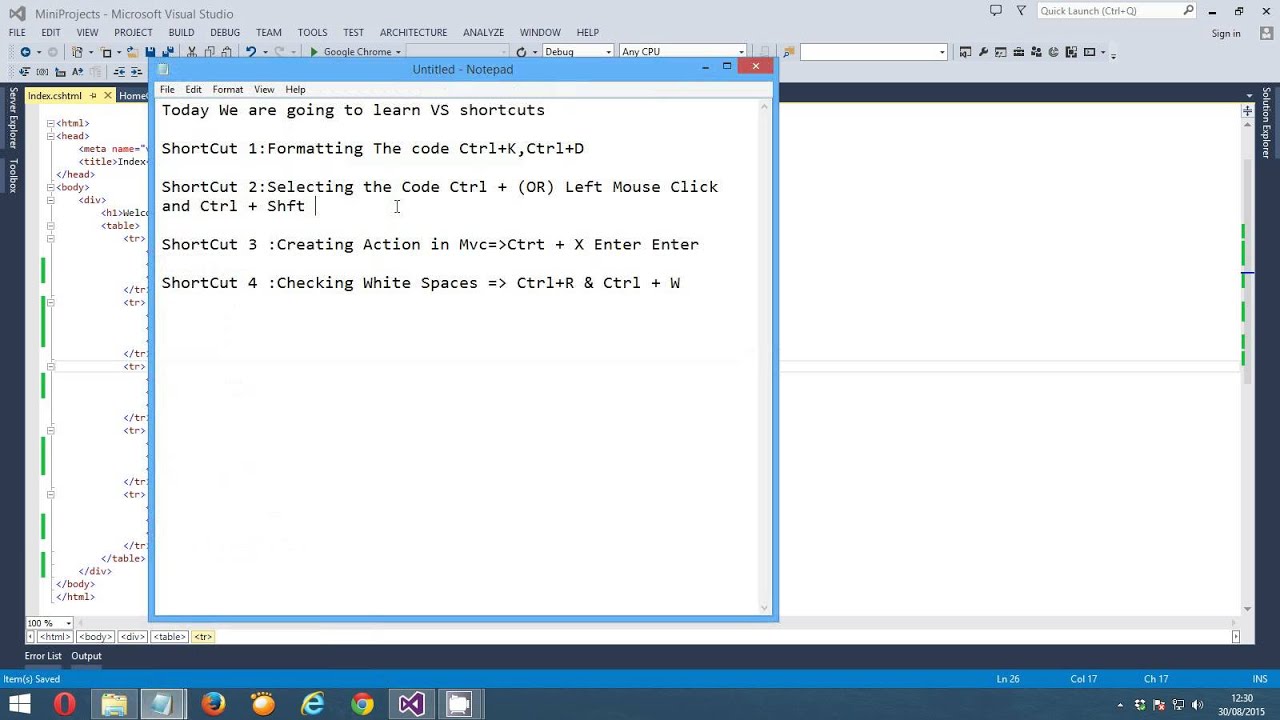Viewport: 1280px width, 720px height.
Task: Open the Undo history dropdown arrow
Action: 265,52
